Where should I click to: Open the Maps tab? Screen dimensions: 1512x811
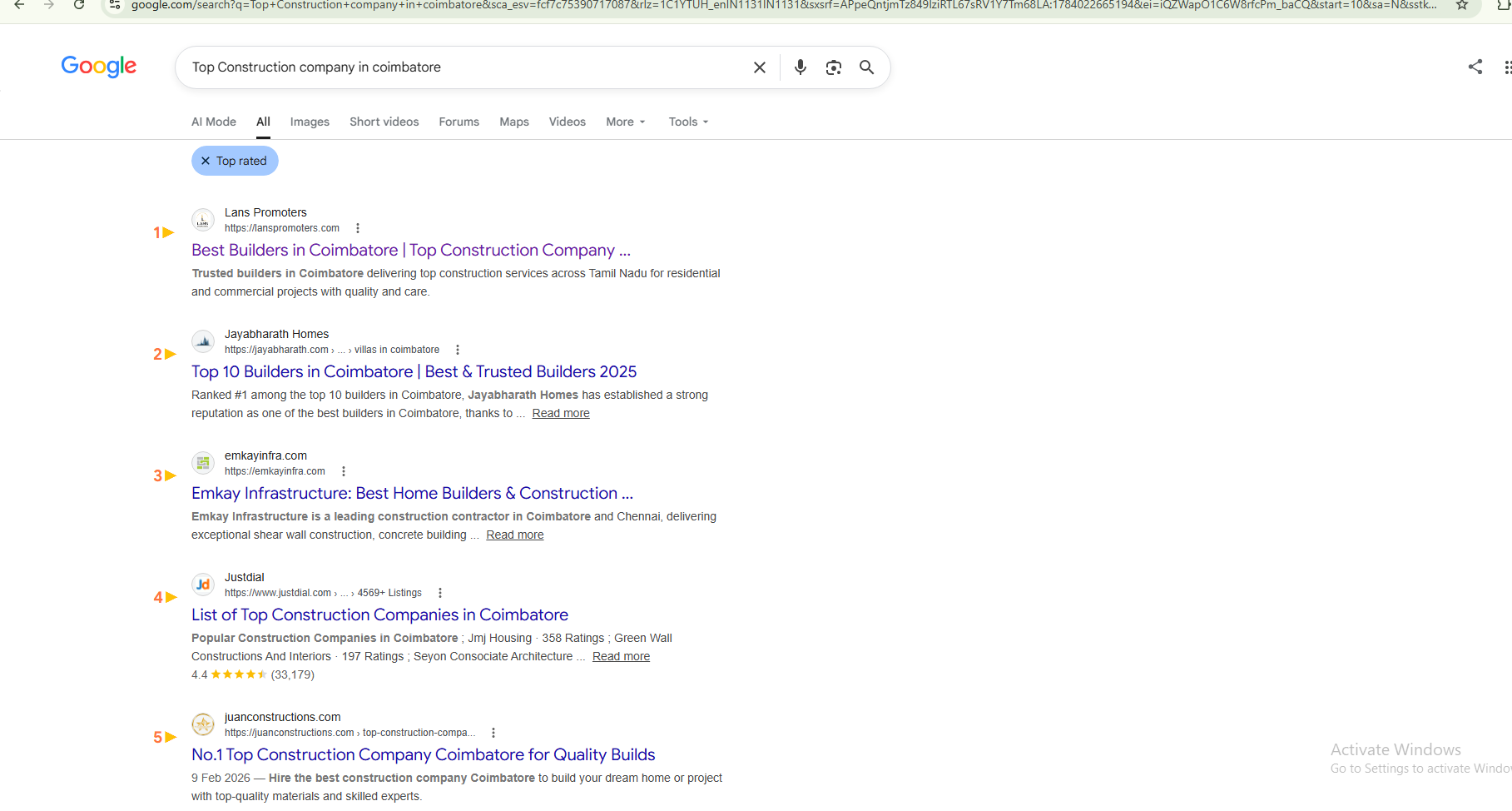[514, 122]
